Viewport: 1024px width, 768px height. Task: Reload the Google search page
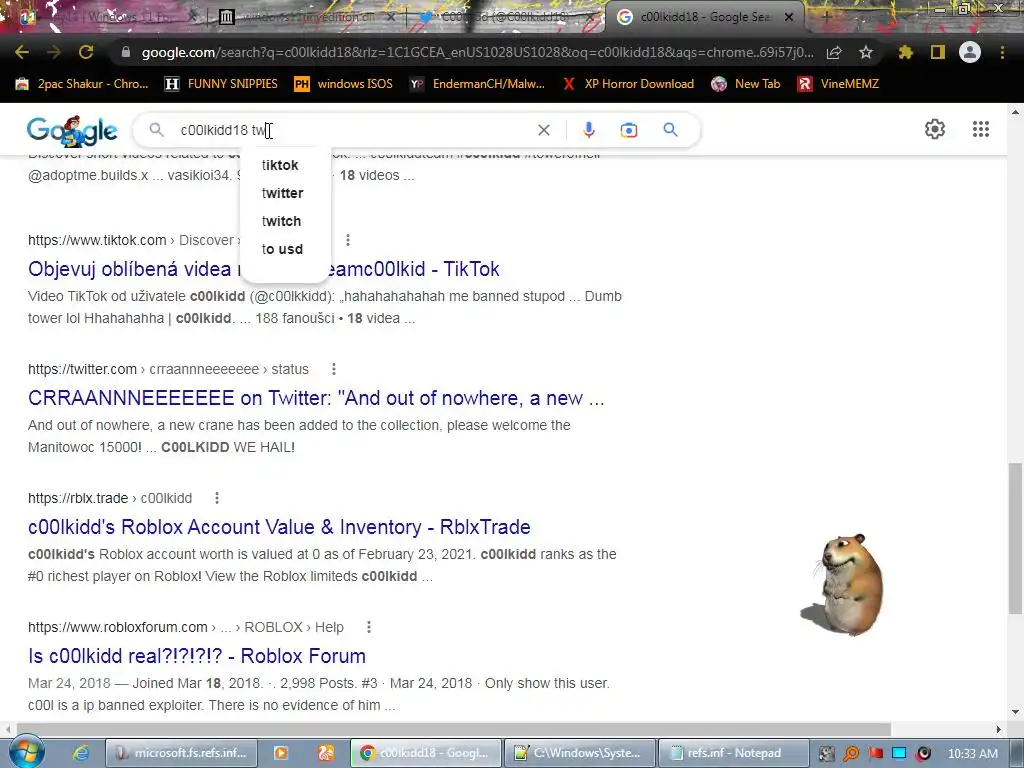coord(86,52)
